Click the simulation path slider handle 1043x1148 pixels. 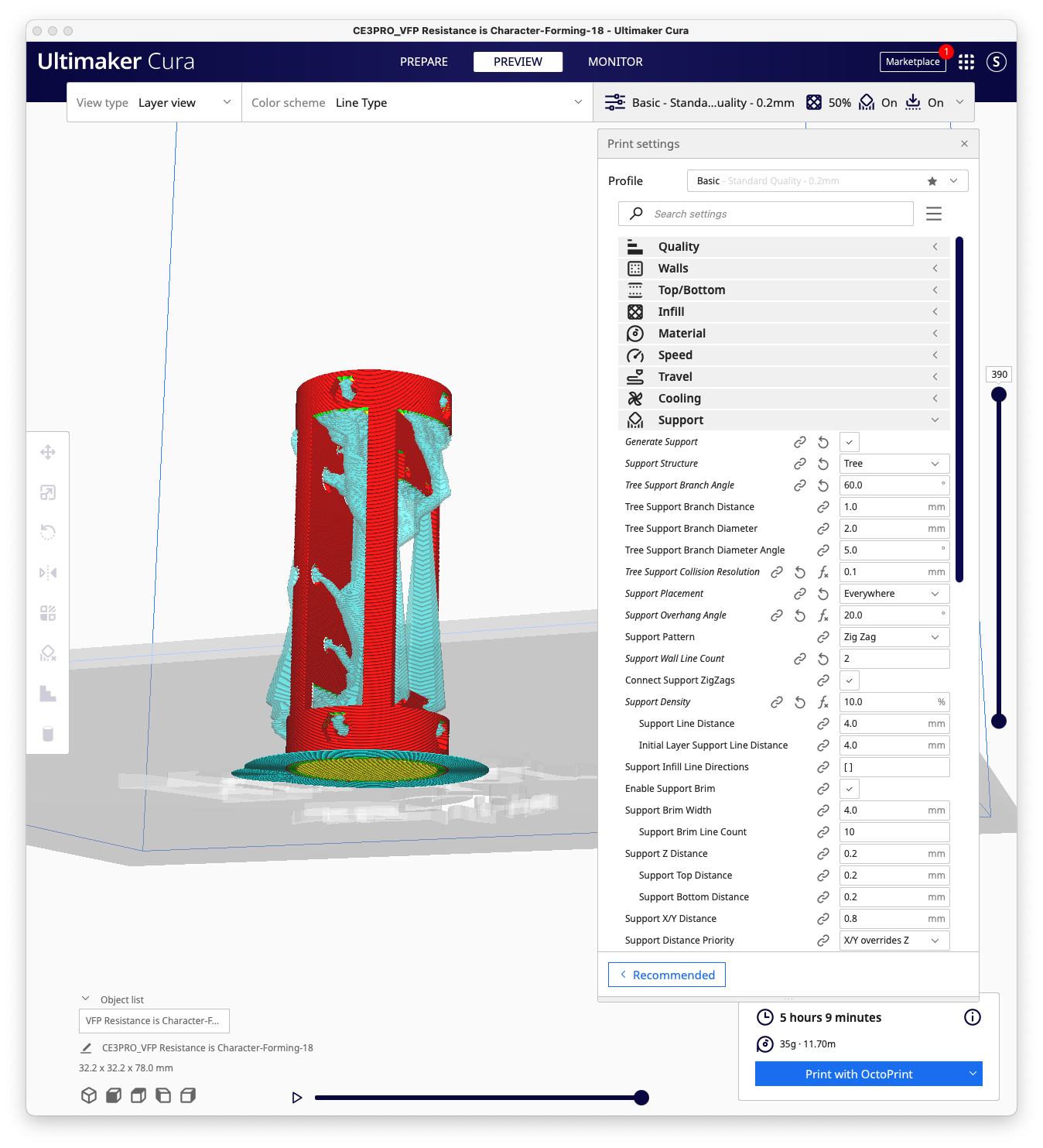pos(641,1098)
